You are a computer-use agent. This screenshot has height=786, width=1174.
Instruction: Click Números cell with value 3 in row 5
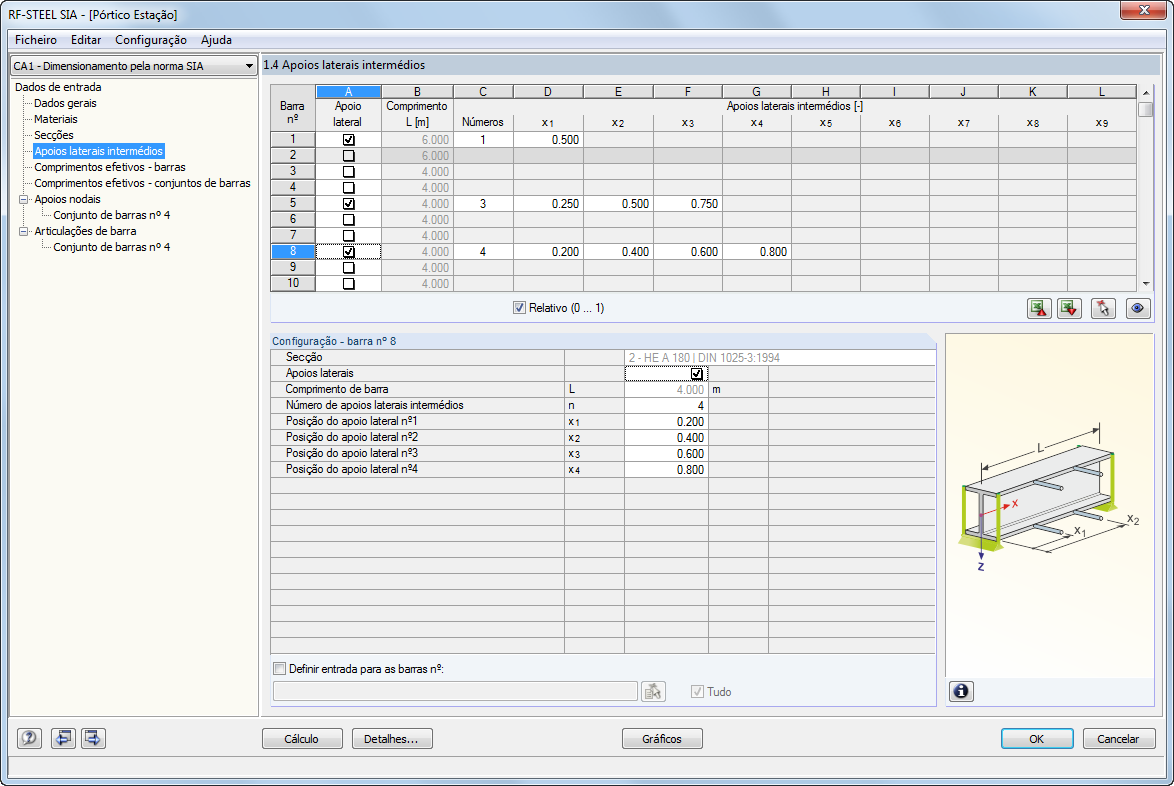[x=483, y=204]
